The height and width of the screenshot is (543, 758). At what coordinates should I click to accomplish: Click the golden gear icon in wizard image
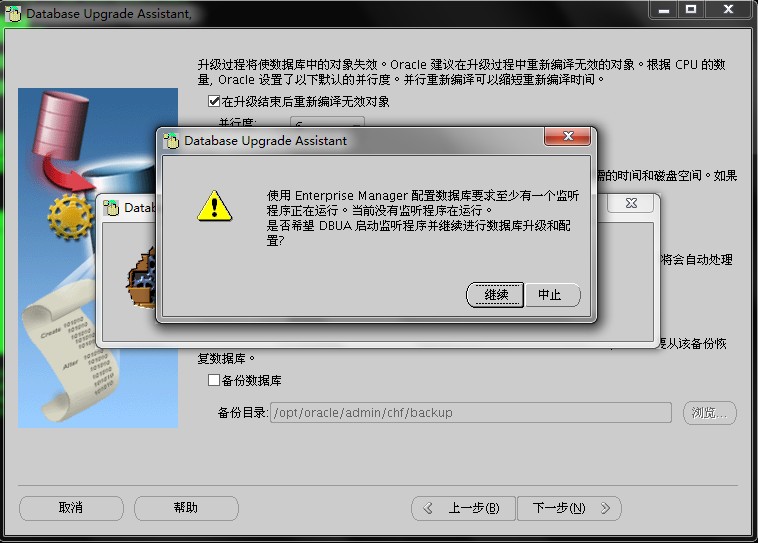click(71, 216)
